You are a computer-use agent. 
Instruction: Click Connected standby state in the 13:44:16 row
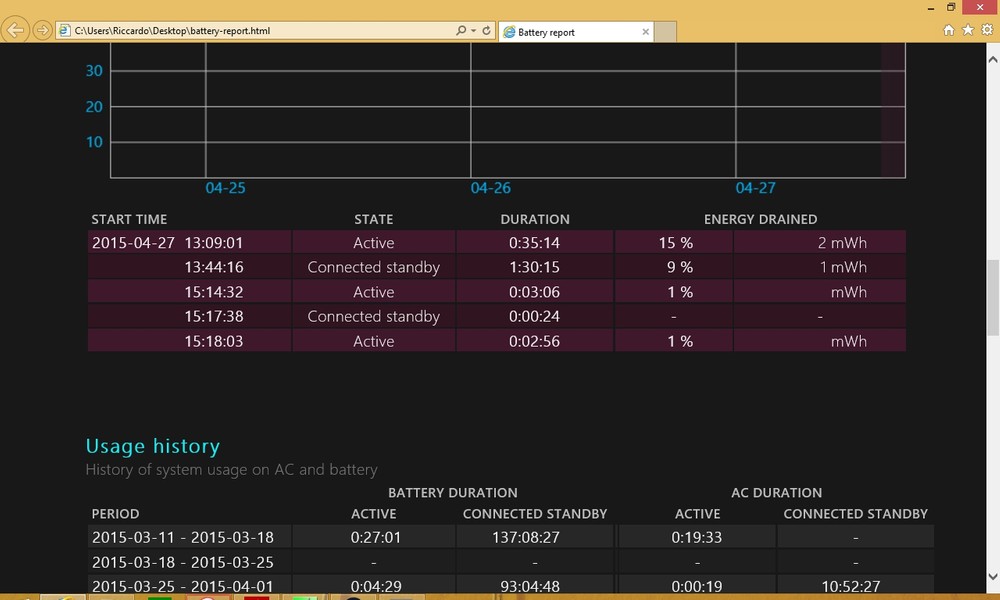374,267
